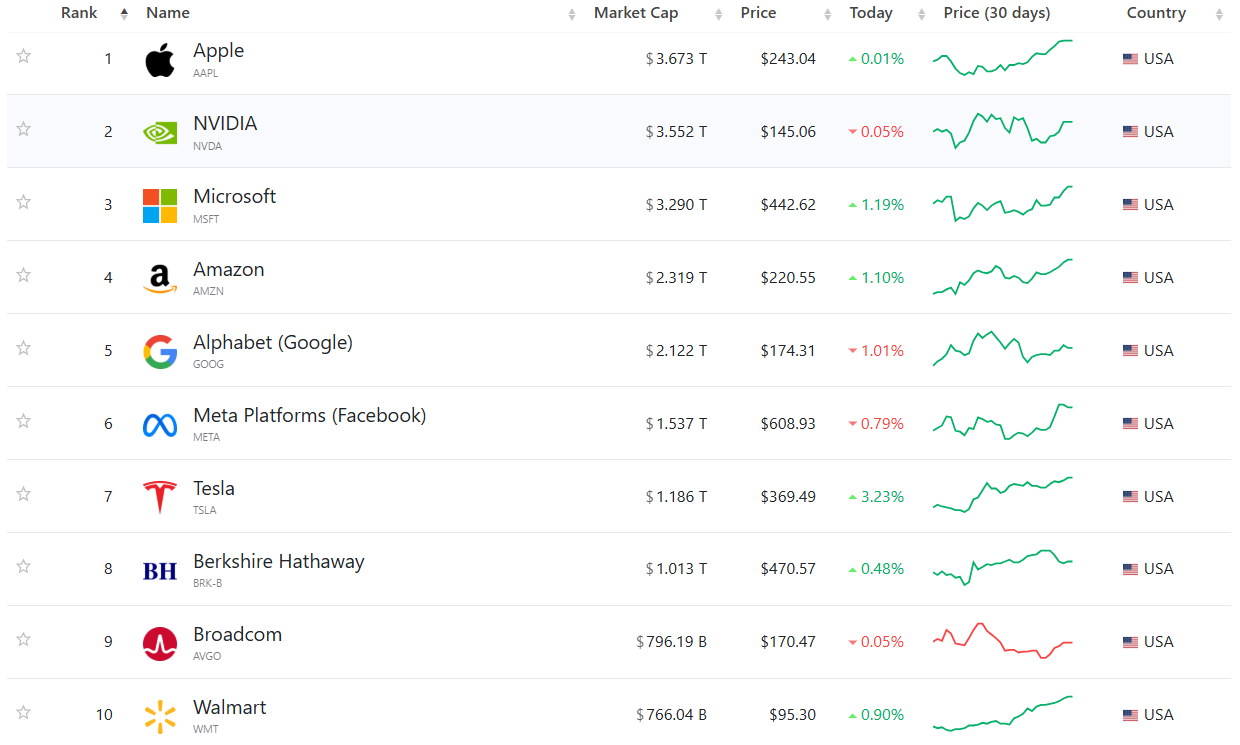Screen dimensions: 1240x745
Task: Click Broadcom's red 30-day price chart
Action: click(x=1003, y=641)
